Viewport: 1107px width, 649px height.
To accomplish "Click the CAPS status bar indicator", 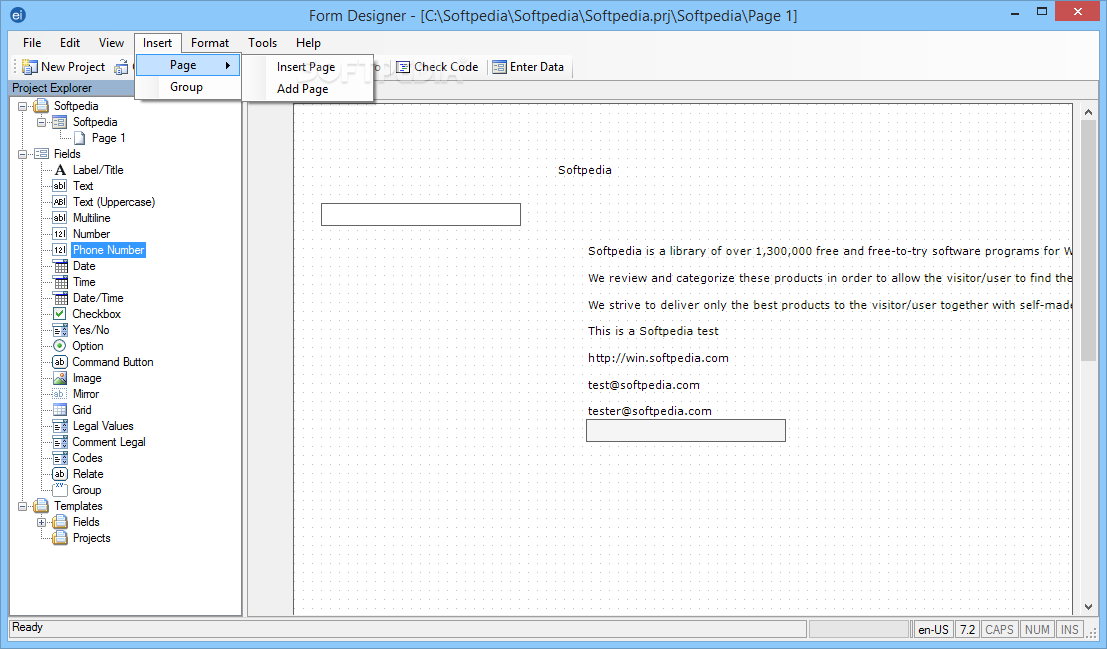I will click(999, 629).
